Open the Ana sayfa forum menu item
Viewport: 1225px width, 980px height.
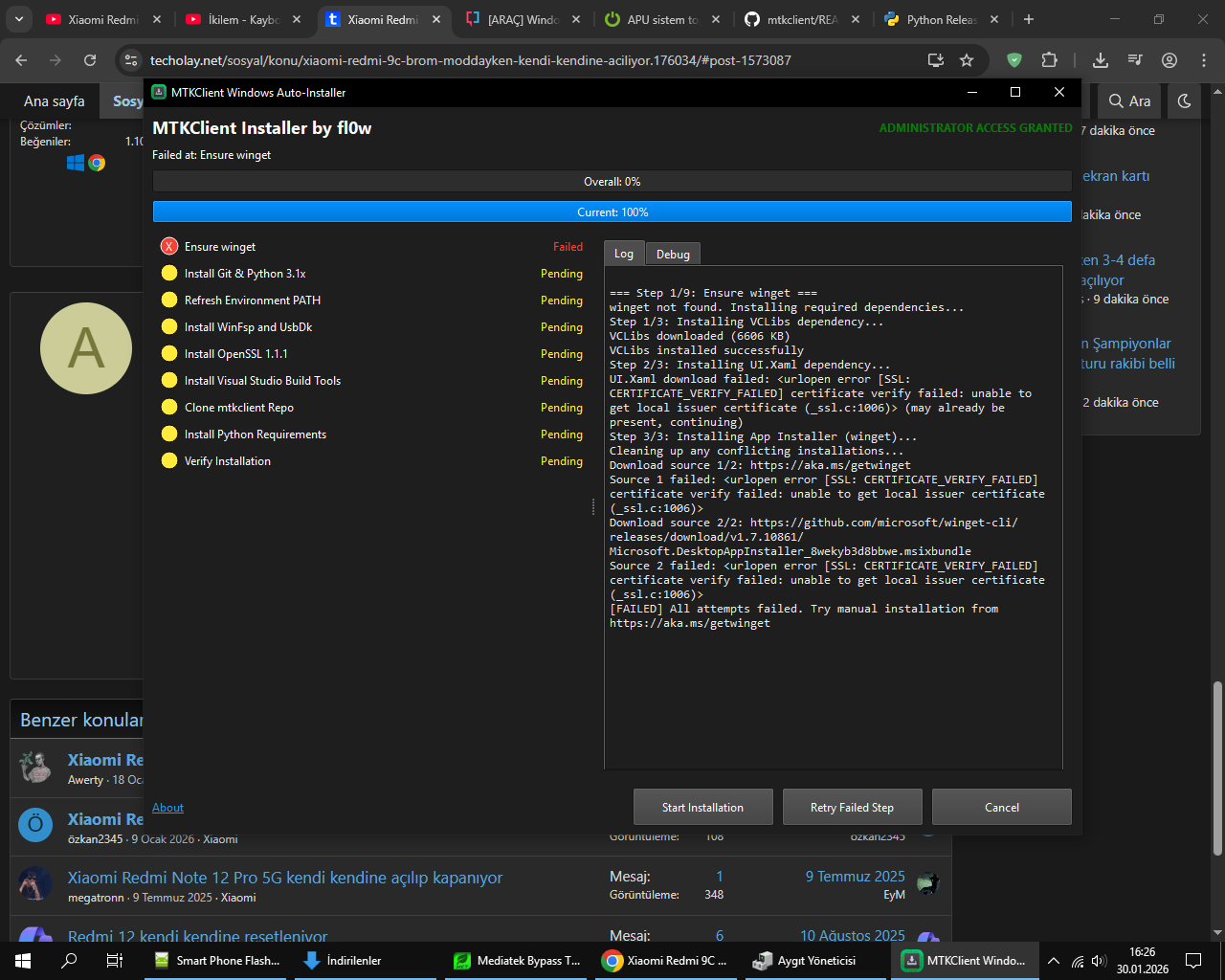pyautogui.click(x=55, y=100)
